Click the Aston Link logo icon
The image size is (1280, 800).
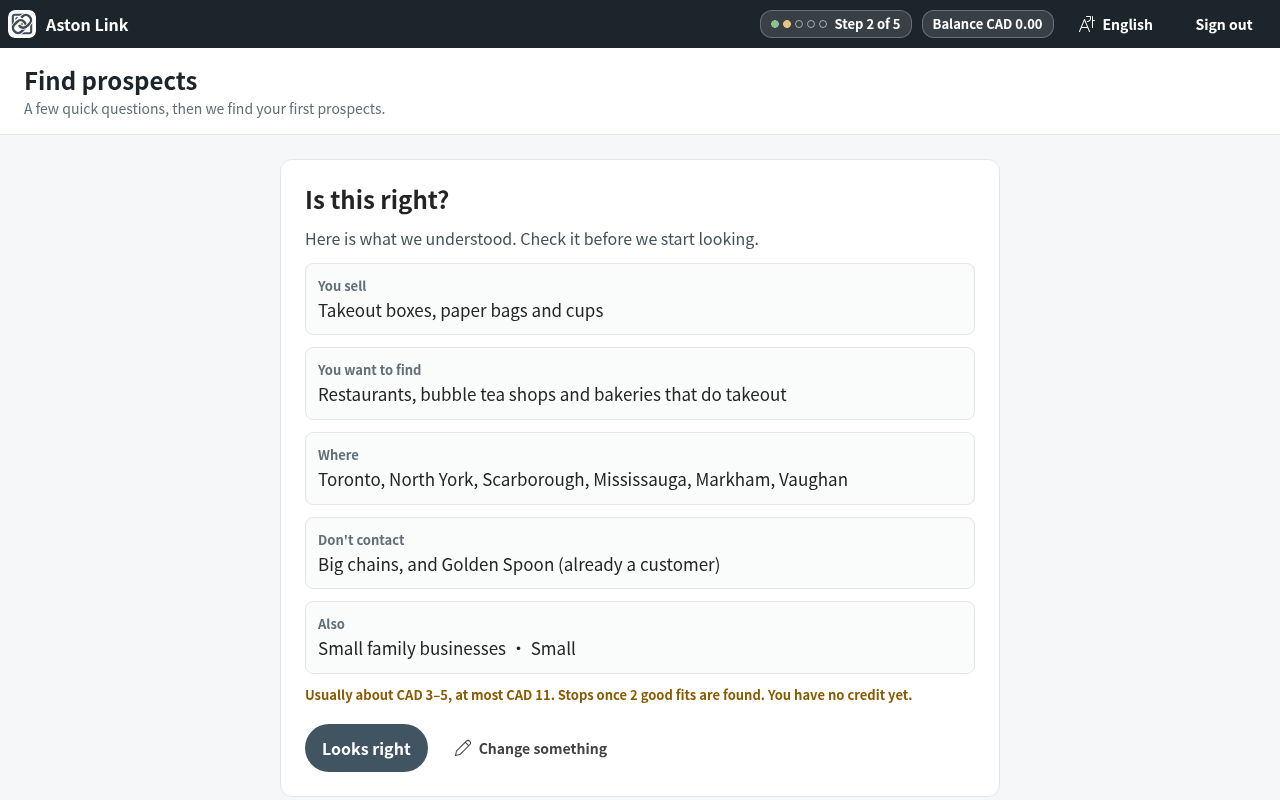(22, 24)
